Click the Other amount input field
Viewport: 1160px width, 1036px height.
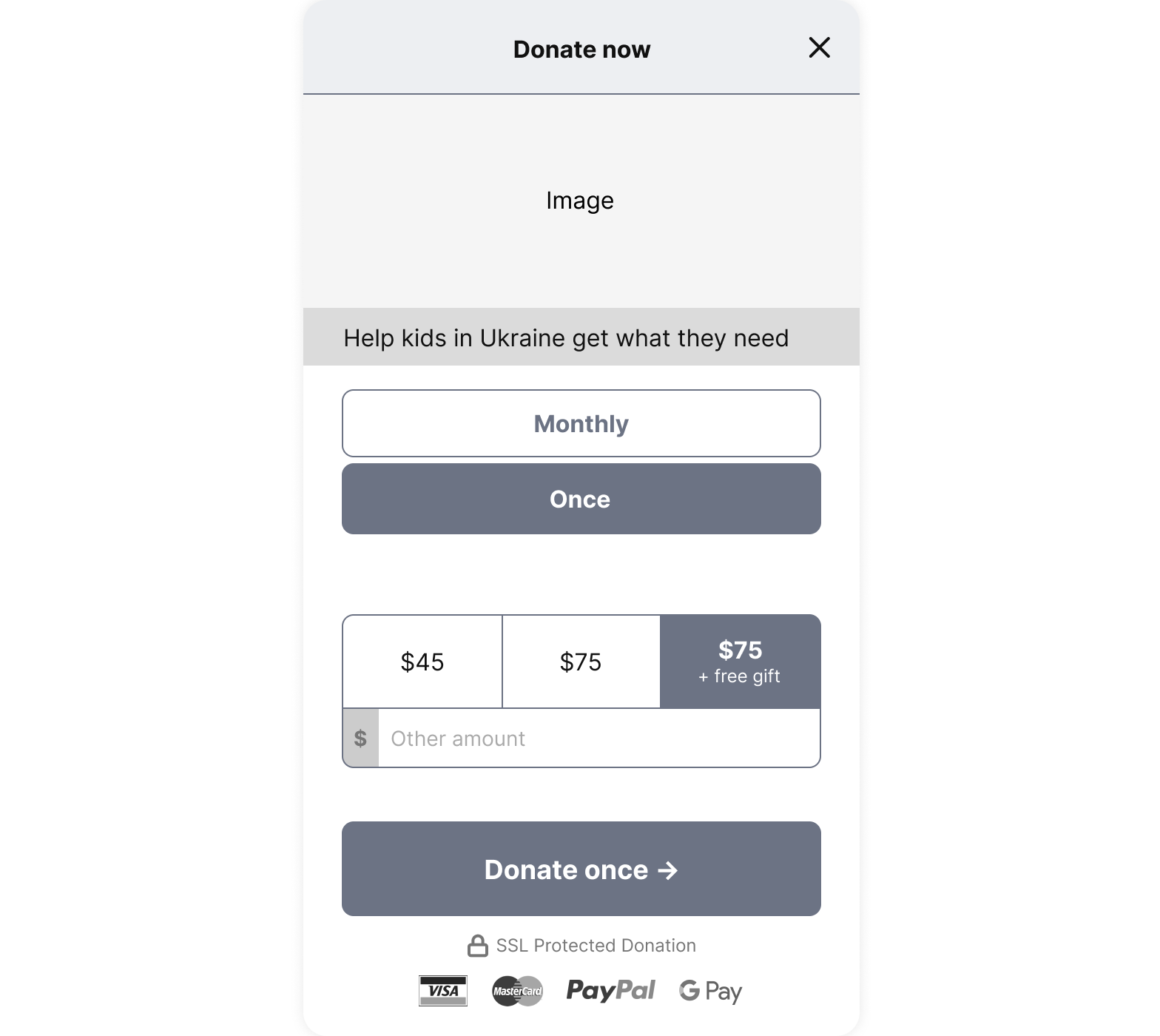(598, 739)
